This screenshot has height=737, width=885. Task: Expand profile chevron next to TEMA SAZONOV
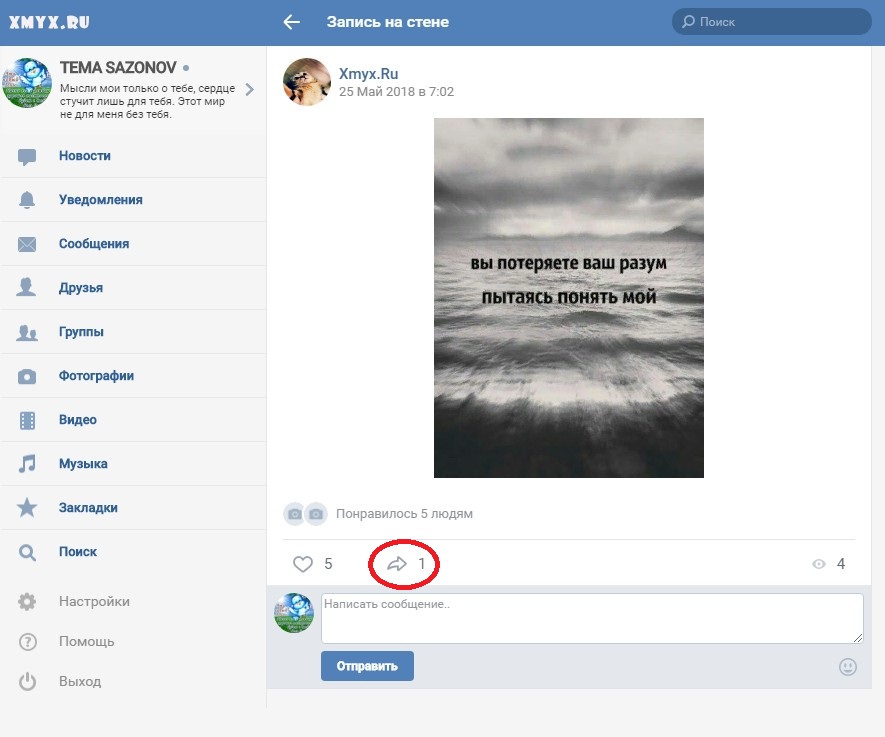[x=249, y=89]
